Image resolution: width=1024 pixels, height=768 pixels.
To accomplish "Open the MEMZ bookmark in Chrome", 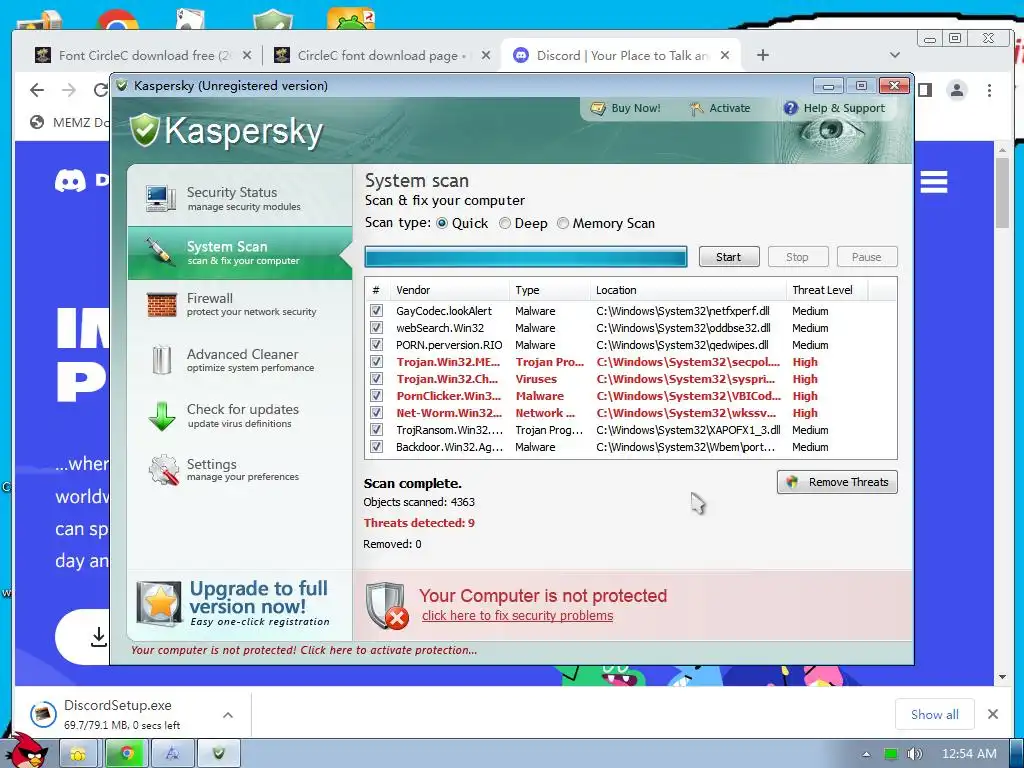I will click(69, 122).
